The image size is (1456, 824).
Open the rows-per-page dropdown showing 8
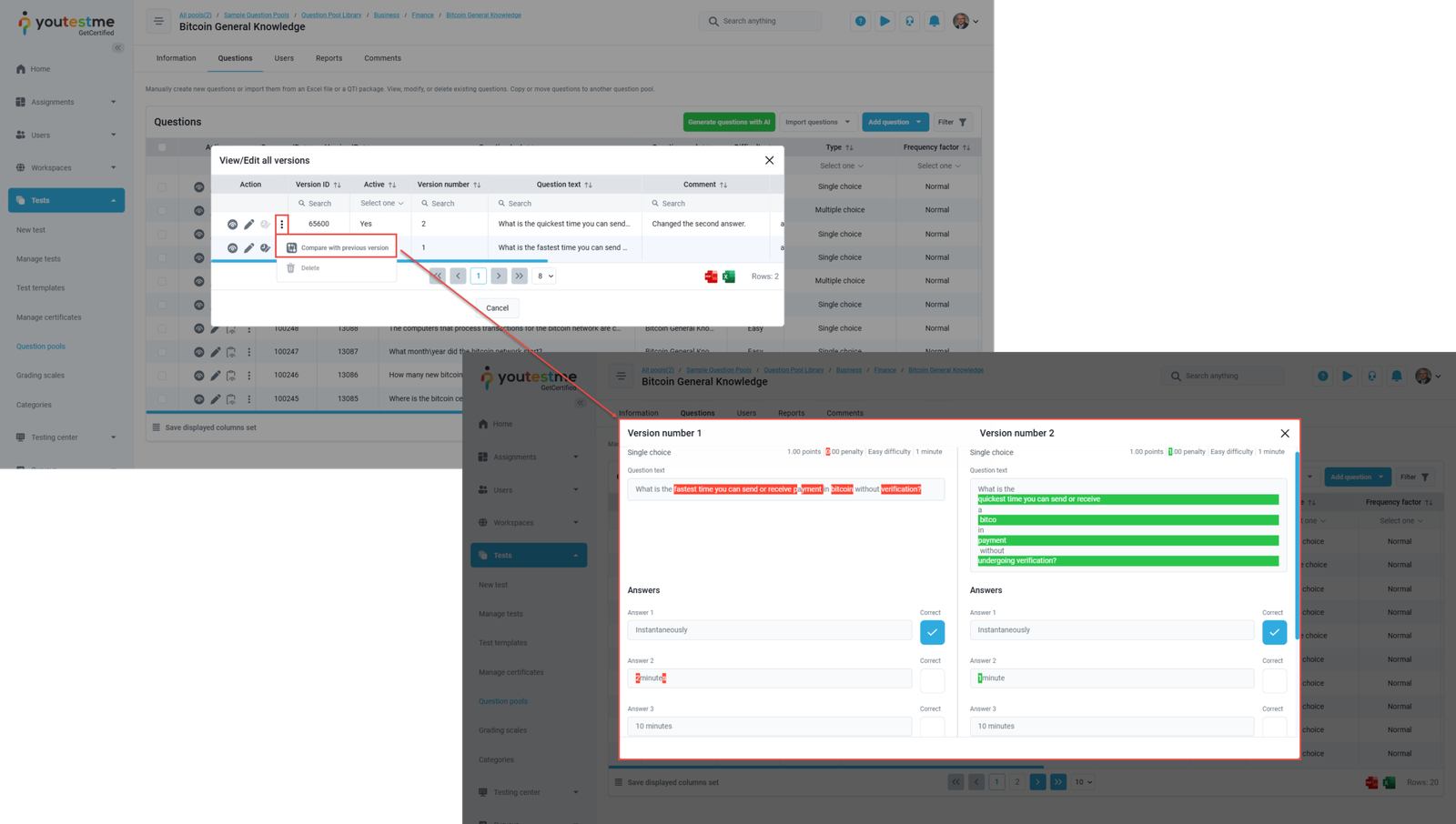(544, 276)
